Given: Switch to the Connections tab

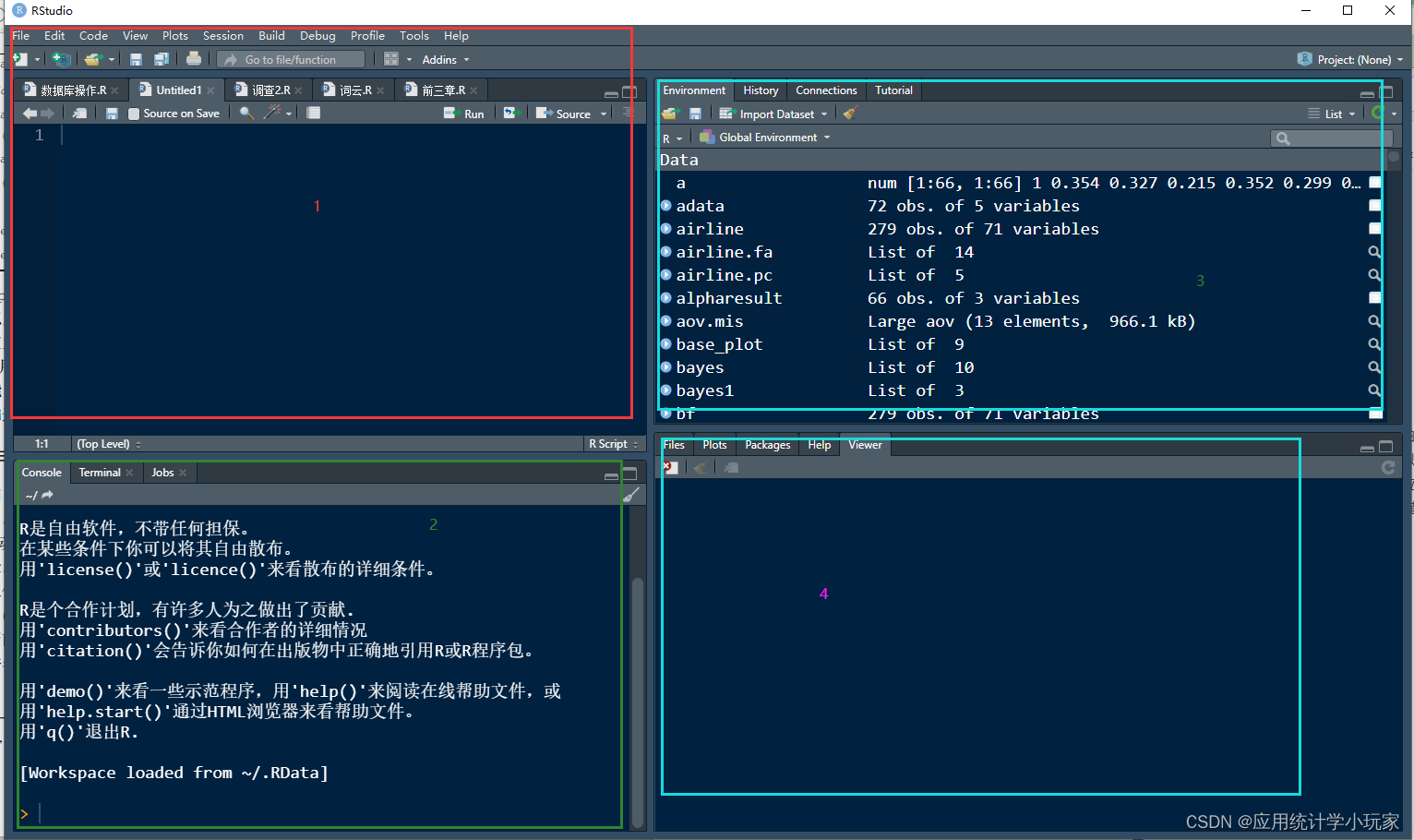Looking at the screenshot, I should coord(826,90).
